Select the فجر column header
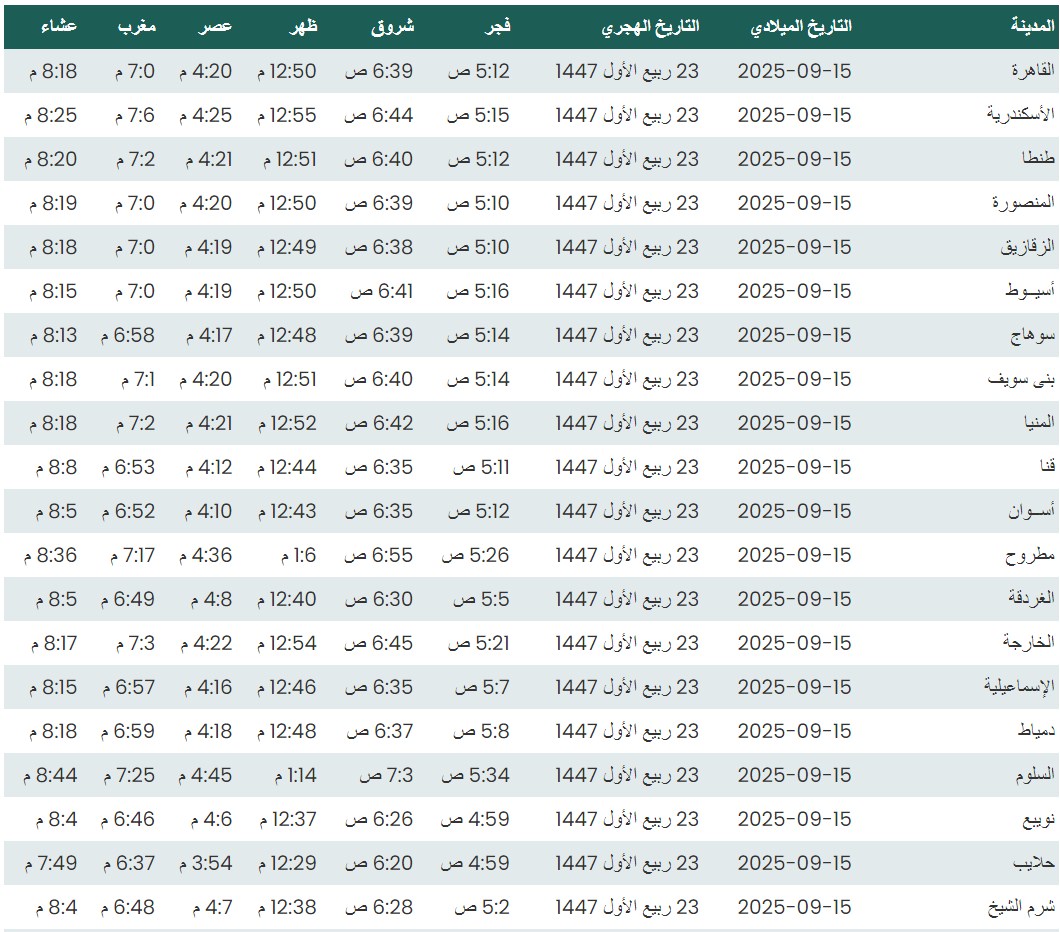 tap(498, 27)
